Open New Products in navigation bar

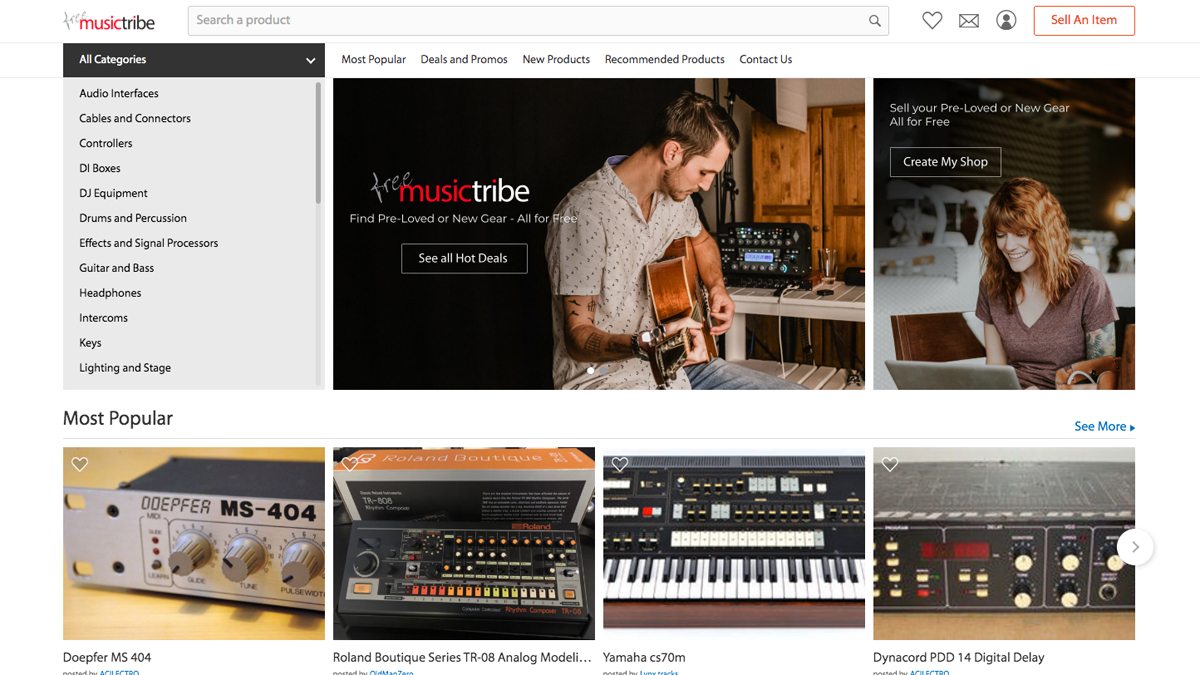pos(556,60)
